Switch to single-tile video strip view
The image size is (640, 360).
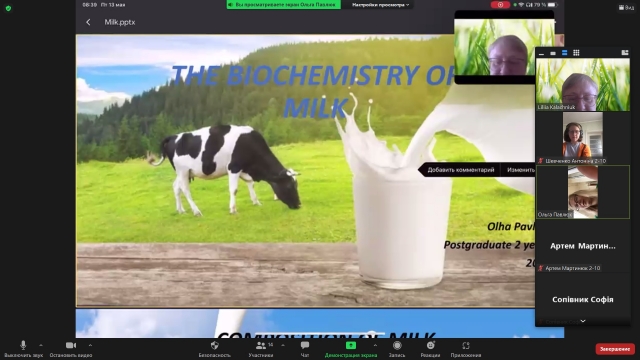[x=553, y=53]
